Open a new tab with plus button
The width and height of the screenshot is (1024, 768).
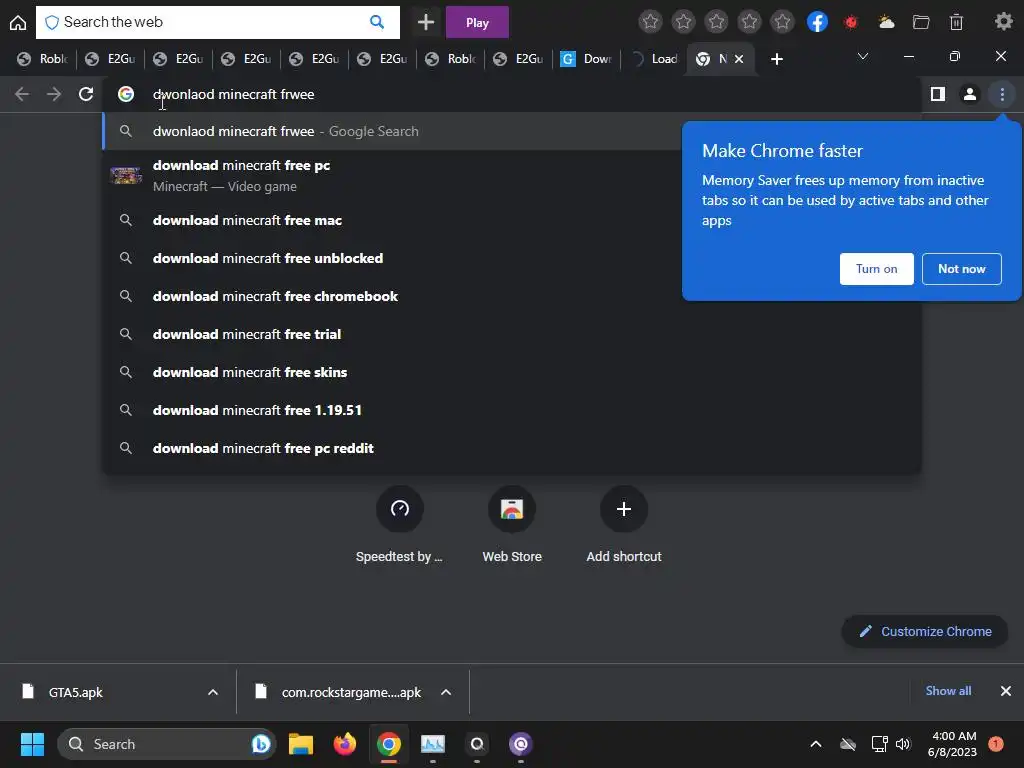click(776, 59)
